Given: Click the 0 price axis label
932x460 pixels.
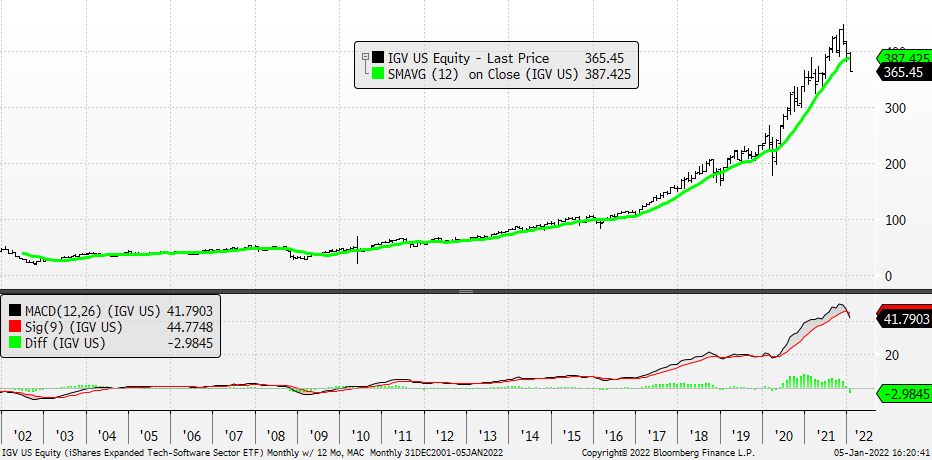Looking at the screenshot, I should click(x=890, y=276).
